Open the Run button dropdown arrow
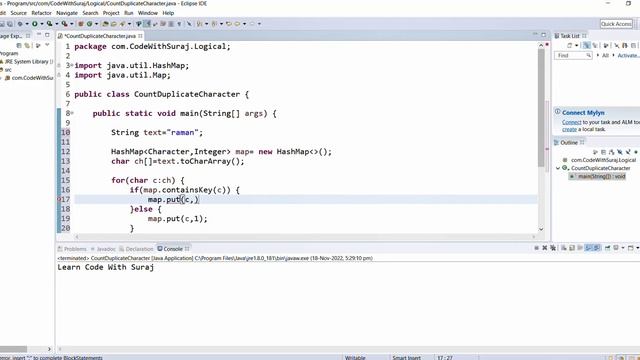This screenshot has width=640, height=360. pyautogui.click(x=42, y=24)
